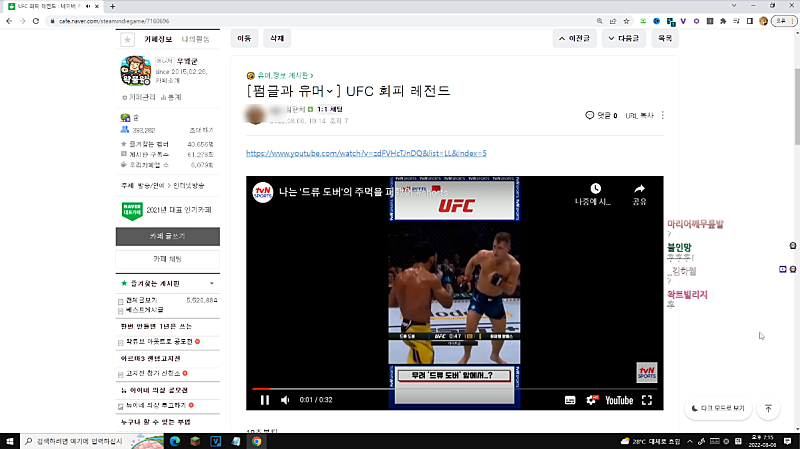Click the Watch Later clock icon
The image size is (800, 449).
[595, 189]
